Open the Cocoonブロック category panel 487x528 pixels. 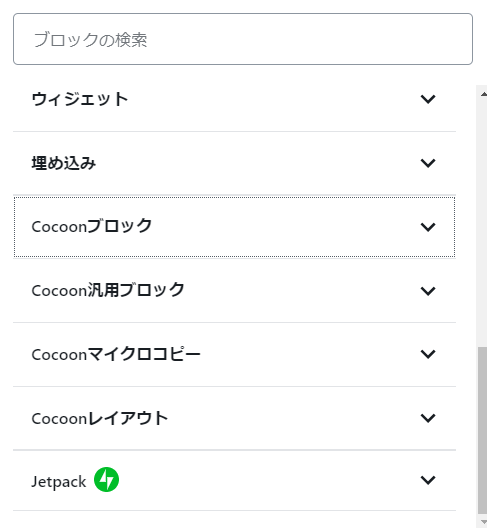click(92, 226)
